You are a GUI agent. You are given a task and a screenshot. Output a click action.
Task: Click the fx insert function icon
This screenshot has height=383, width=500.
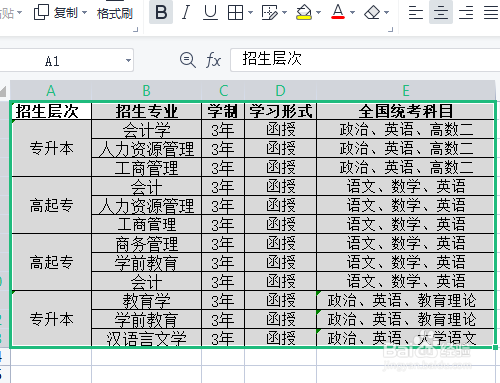point(213,60)
